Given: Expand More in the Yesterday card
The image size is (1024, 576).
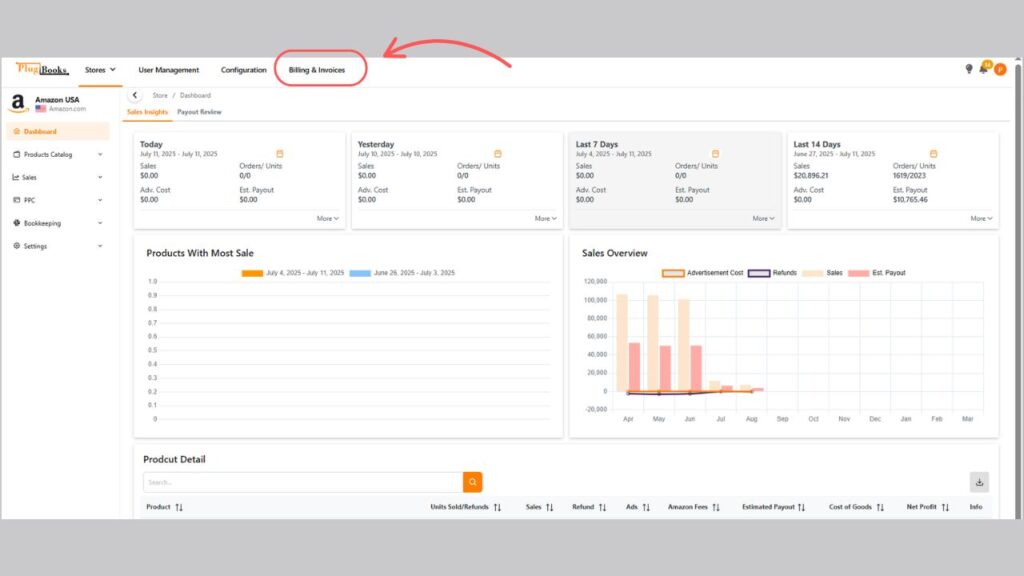Looking at the screenshot, I should click(545, 218).
